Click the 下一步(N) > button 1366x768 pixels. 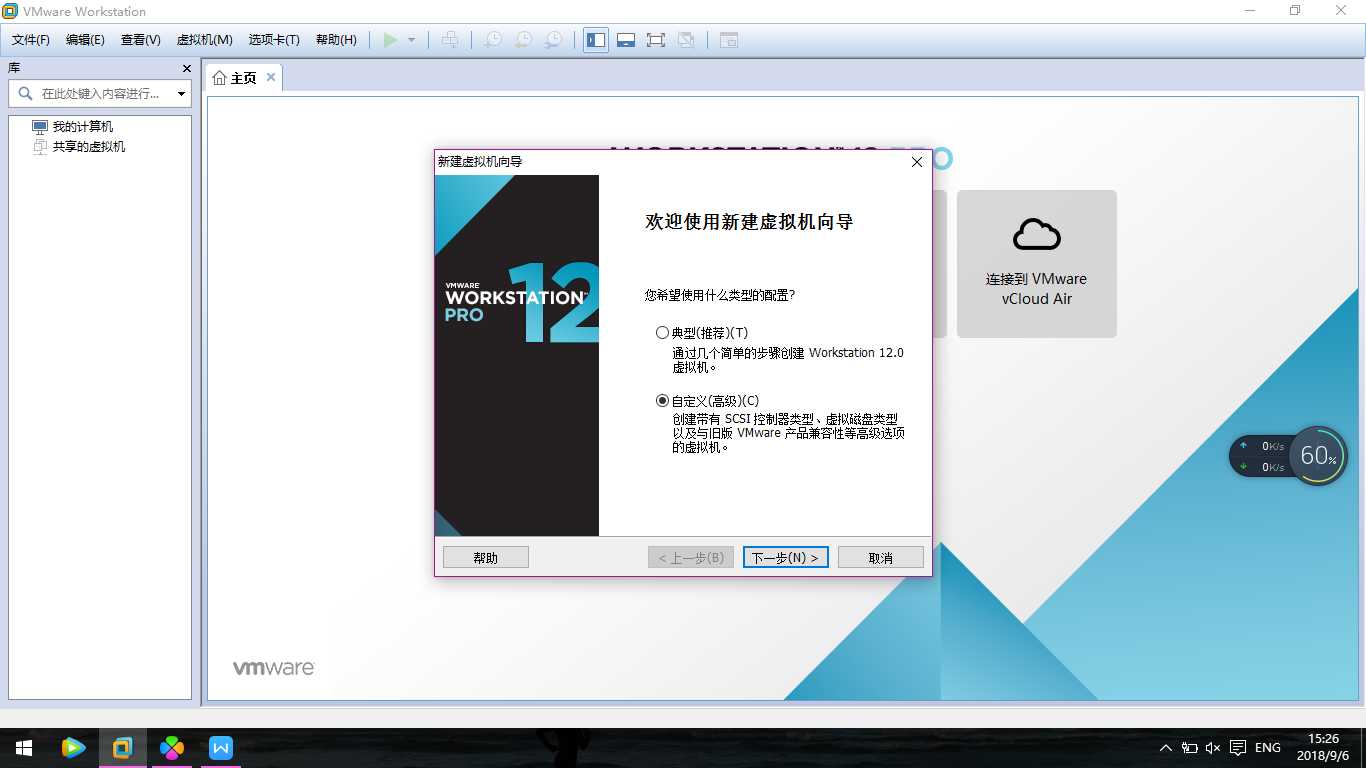click(785, 558)
